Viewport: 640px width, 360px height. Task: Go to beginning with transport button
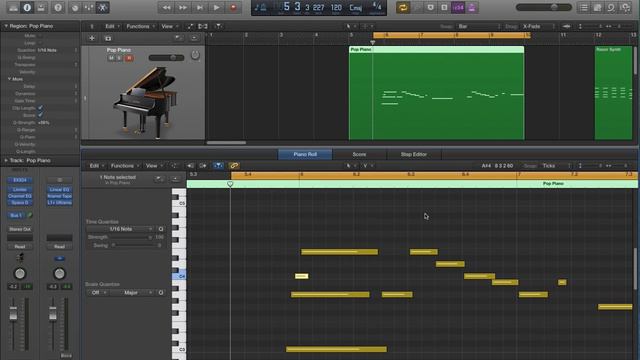click(200, 7)
